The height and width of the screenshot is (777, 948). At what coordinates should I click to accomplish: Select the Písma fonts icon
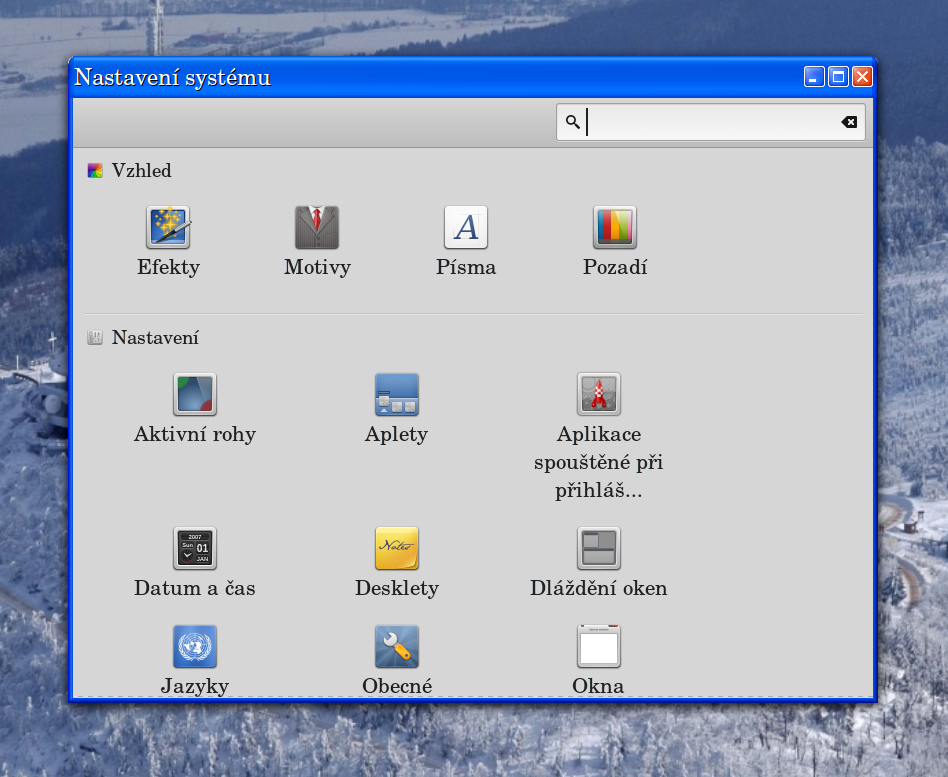coord(466,228)
